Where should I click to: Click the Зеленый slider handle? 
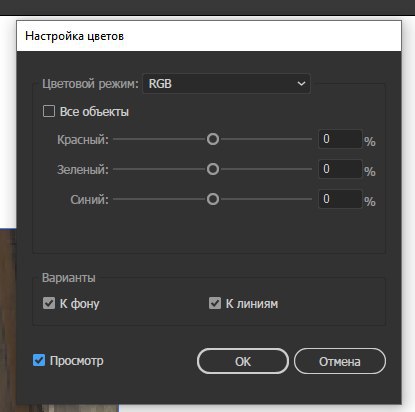pos(213,169)
